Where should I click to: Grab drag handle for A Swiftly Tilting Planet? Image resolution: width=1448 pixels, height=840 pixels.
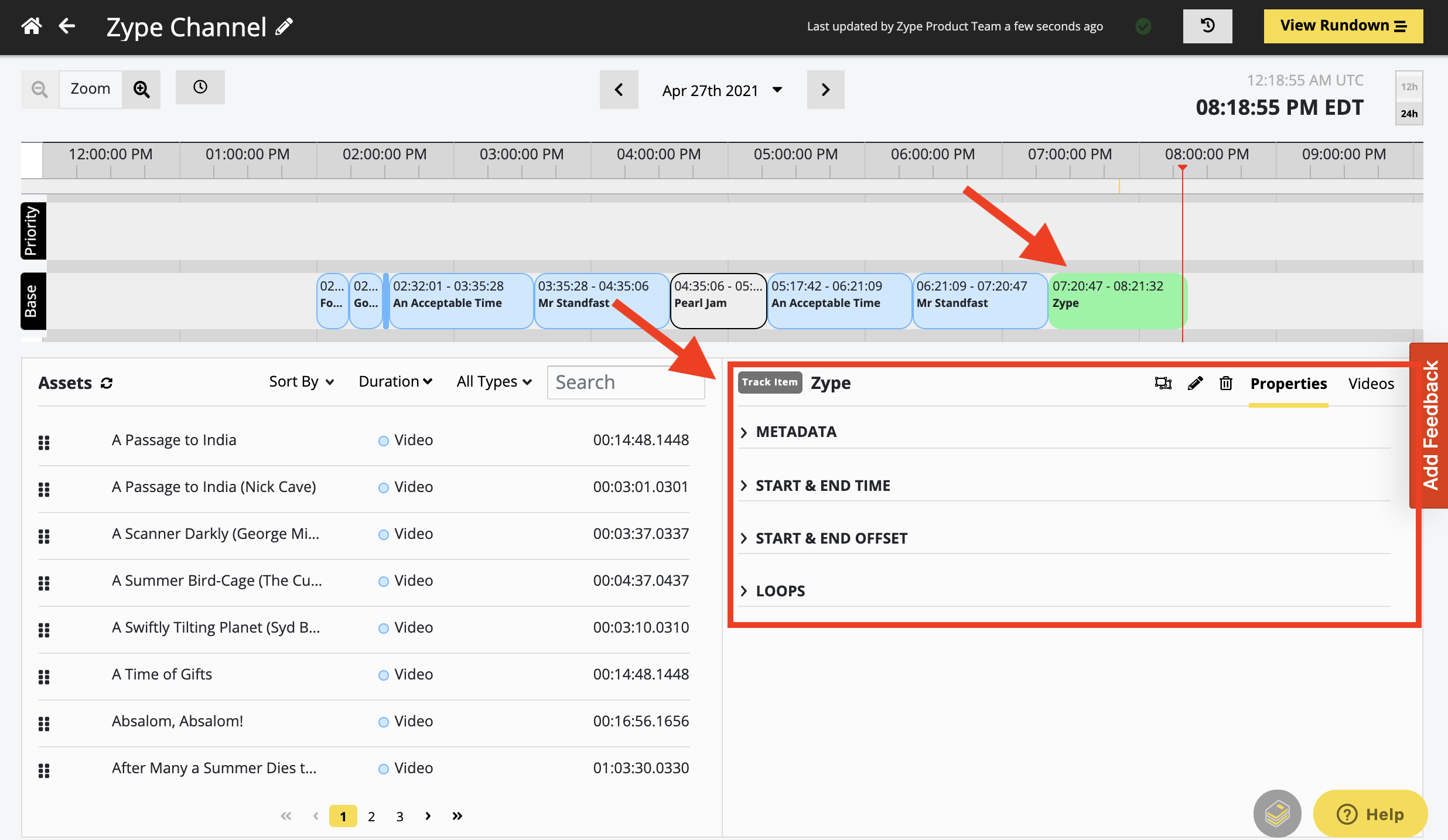[x=44, y=630]
